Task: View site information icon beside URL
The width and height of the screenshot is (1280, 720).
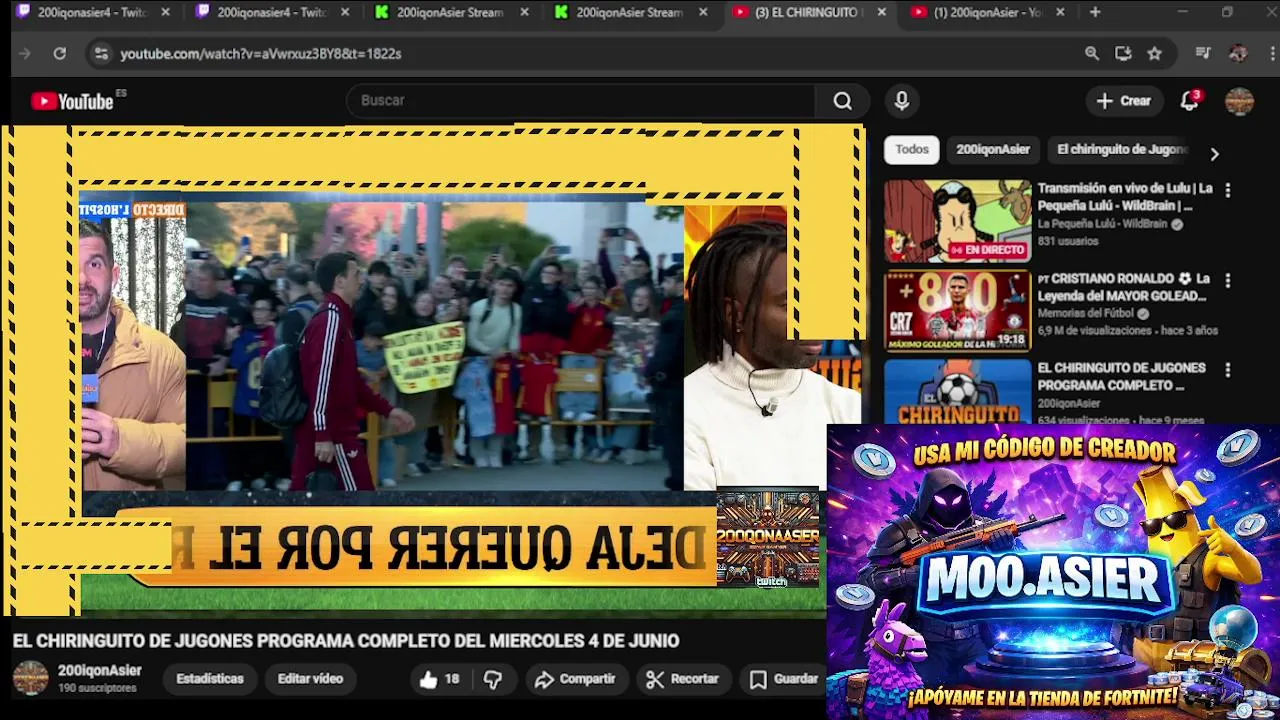Action: point(101,54)
